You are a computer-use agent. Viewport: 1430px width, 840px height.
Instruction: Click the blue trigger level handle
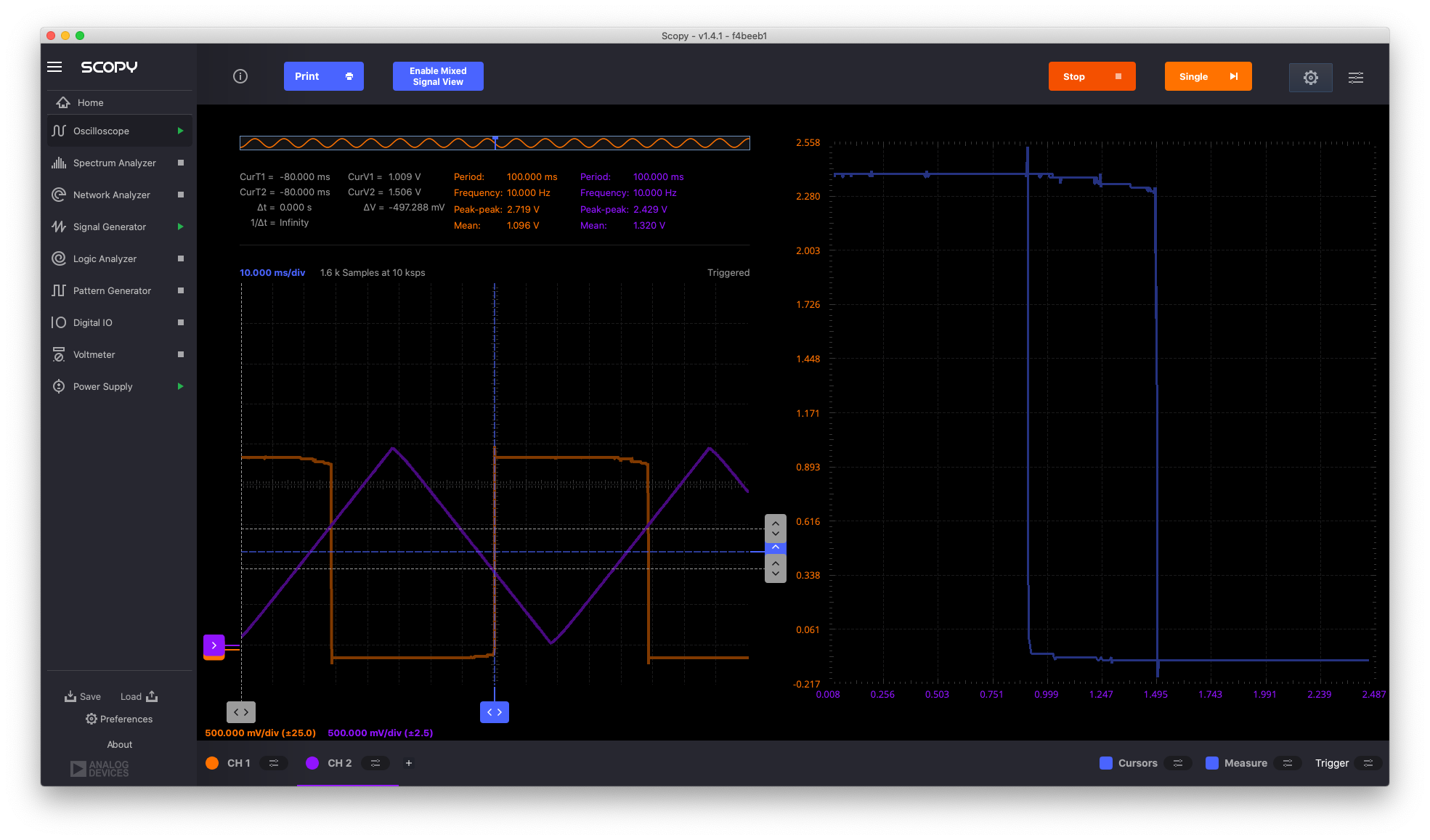click(776, 547)
